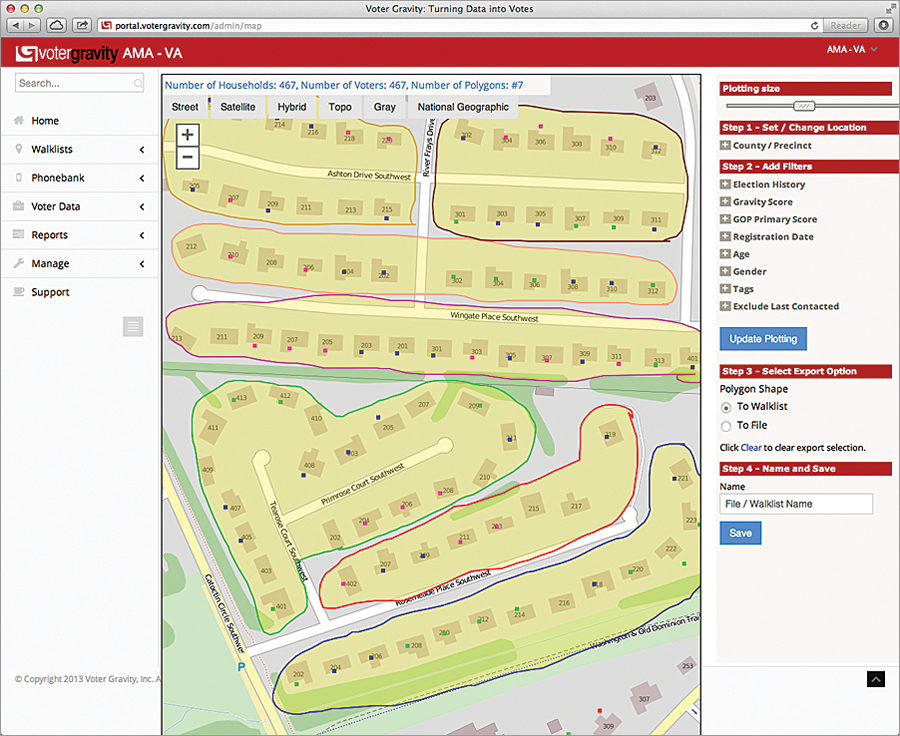
Task: Expand Phonebank menu chevron
Action: (142, 178)
